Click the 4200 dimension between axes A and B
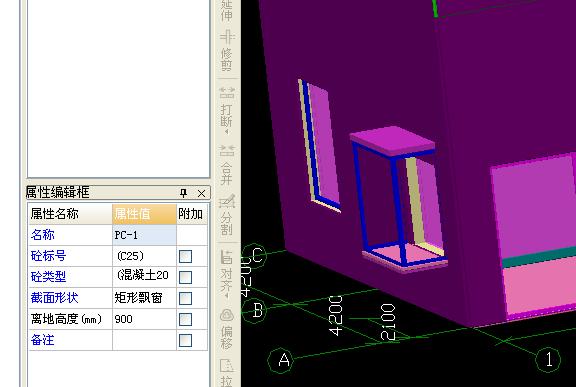The image size is (576, 387). pyautogui.click(x=336, y=316)
